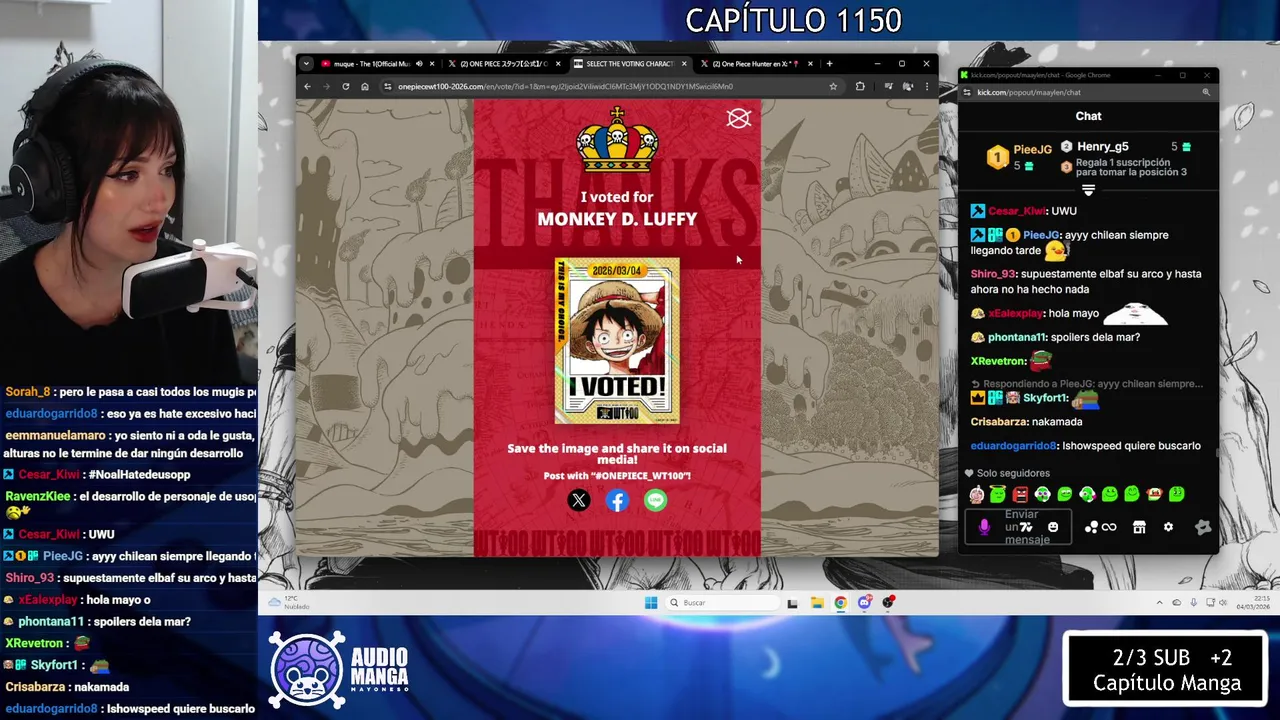Share the vote on X (Twitter)
The image size is (1280, 720).
click(x=579, y=500)
